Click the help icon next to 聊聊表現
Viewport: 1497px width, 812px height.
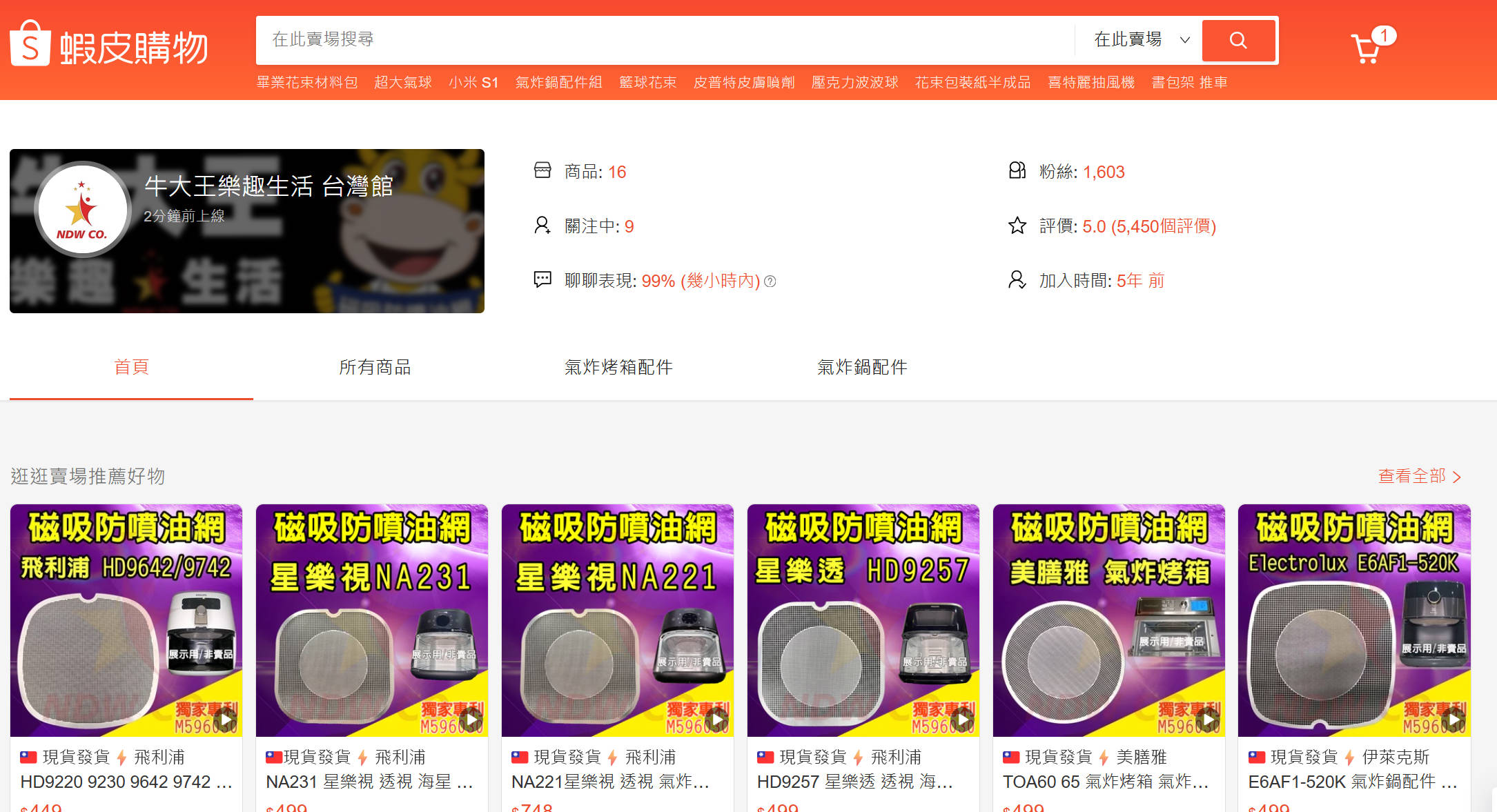tap(770, 281)
